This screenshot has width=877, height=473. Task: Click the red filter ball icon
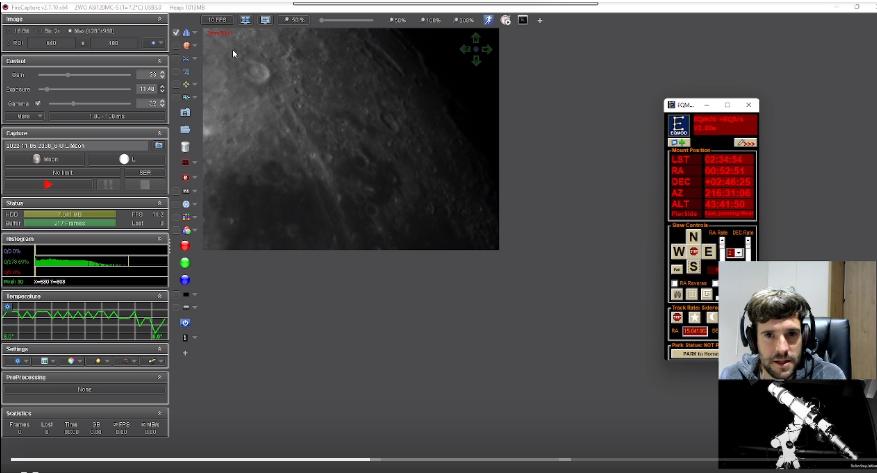coord(185,245)
